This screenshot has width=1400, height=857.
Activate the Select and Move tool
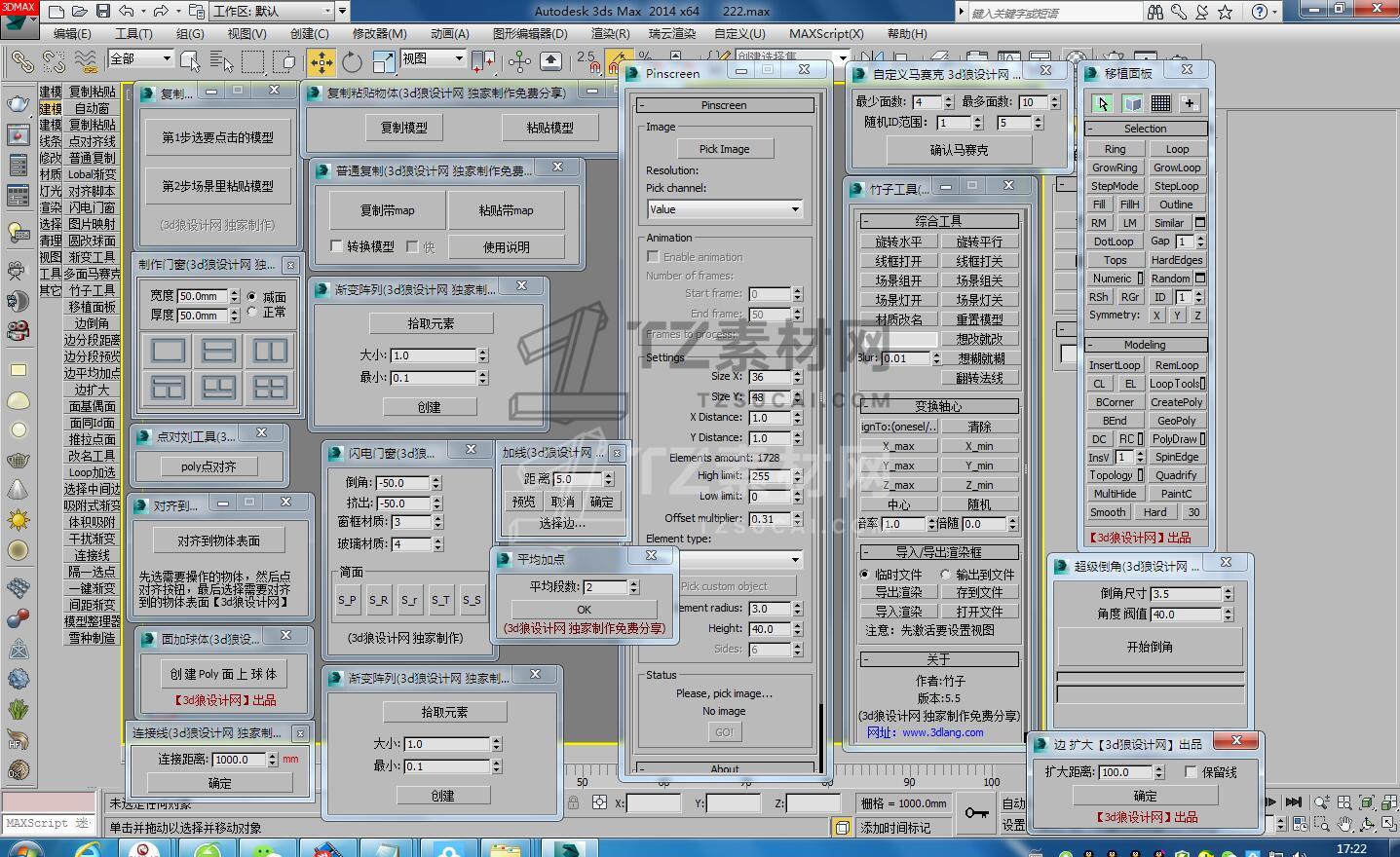click(321, 62)
